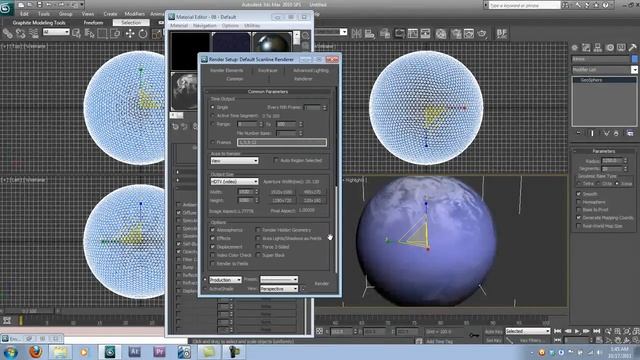This screenshot has width=640, height=360.
Task: Open Curve Editor from the toolbar
Action: 413,33
